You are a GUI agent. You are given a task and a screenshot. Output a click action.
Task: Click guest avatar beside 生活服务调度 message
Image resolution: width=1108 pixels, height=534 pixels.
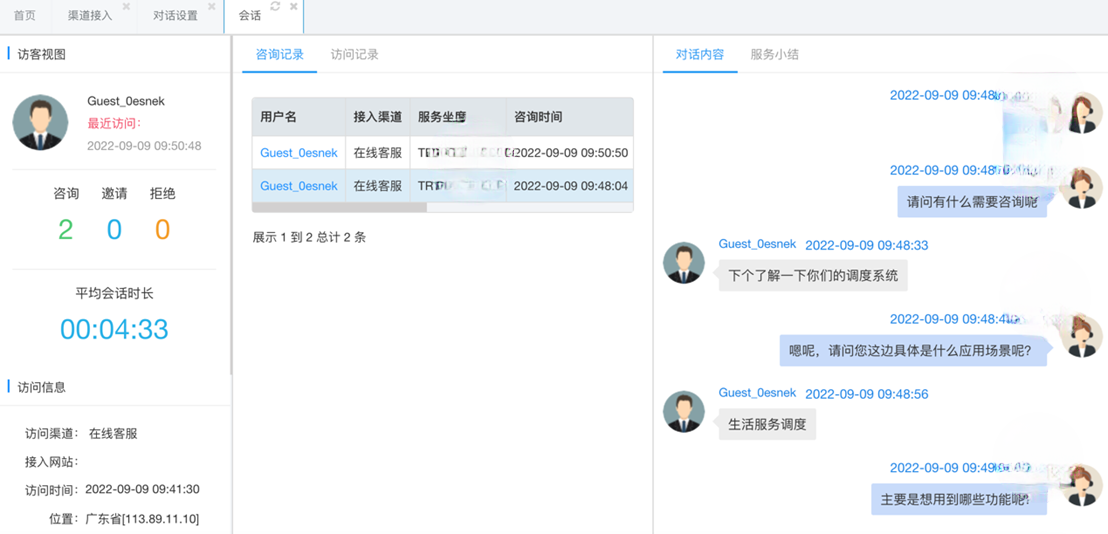point(684,411)
